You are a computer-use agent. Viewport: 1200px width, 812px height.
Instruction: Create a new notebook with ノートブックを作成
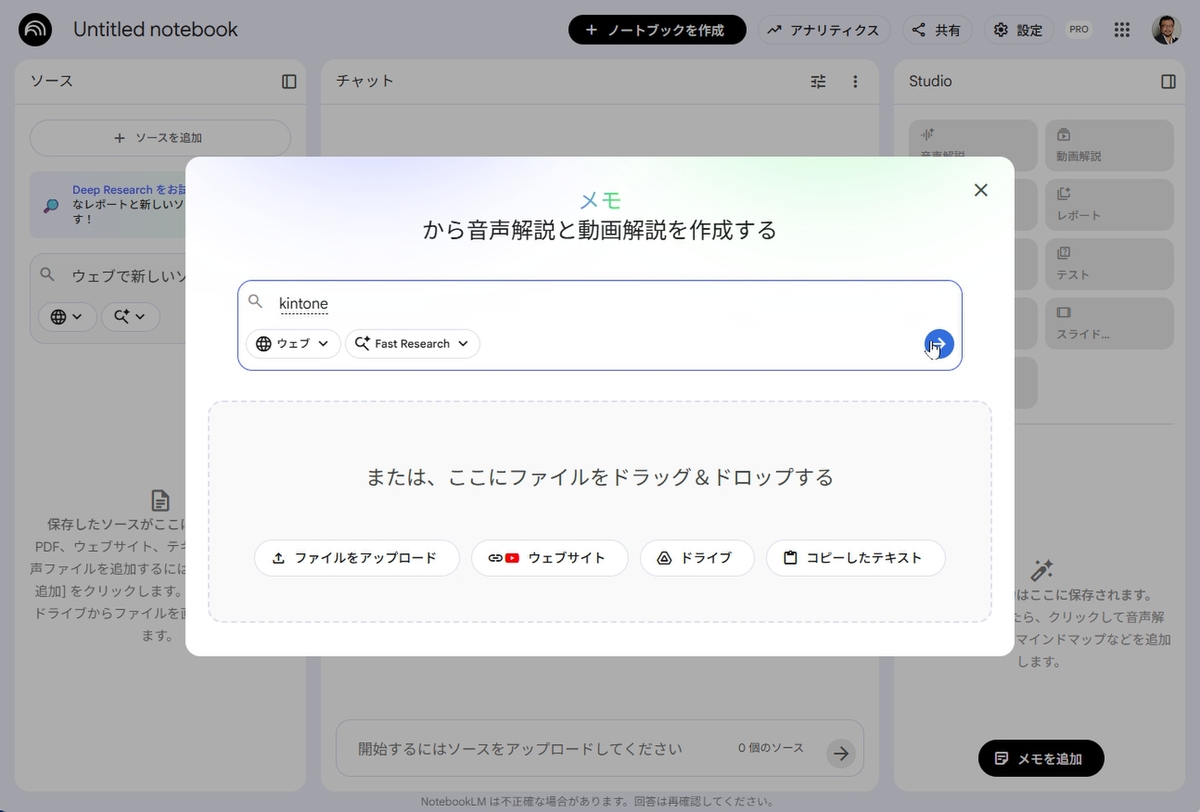(657, 30)
